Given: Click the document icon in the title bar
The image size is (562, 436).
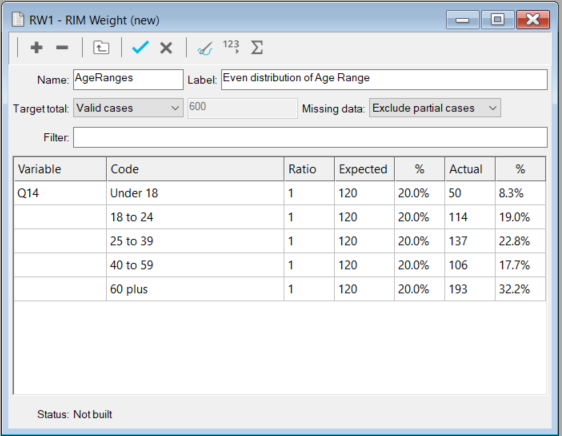Looking at the screenshot, I should 18,19.
